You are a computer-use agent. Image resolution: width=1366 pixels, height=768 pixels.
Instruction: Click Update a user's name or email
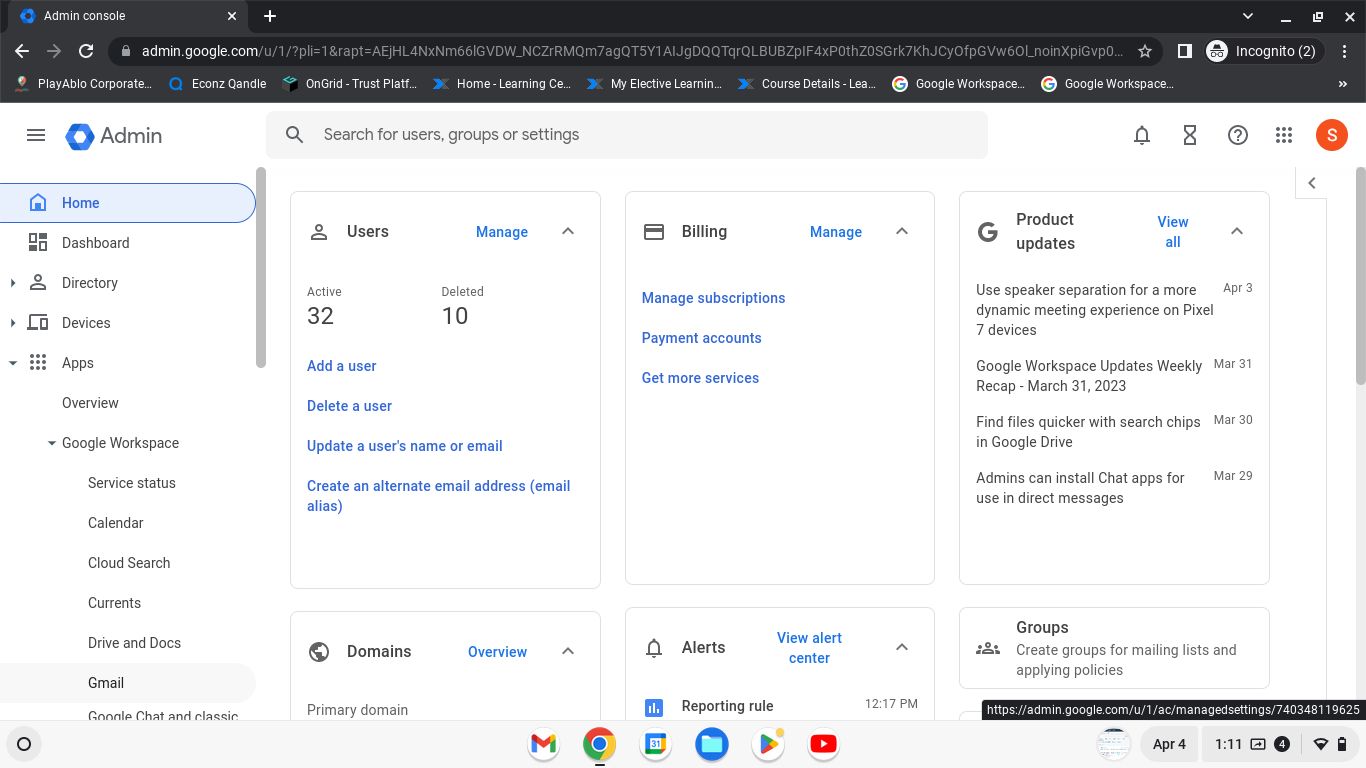pyautogui.click(x=405, y=446)
